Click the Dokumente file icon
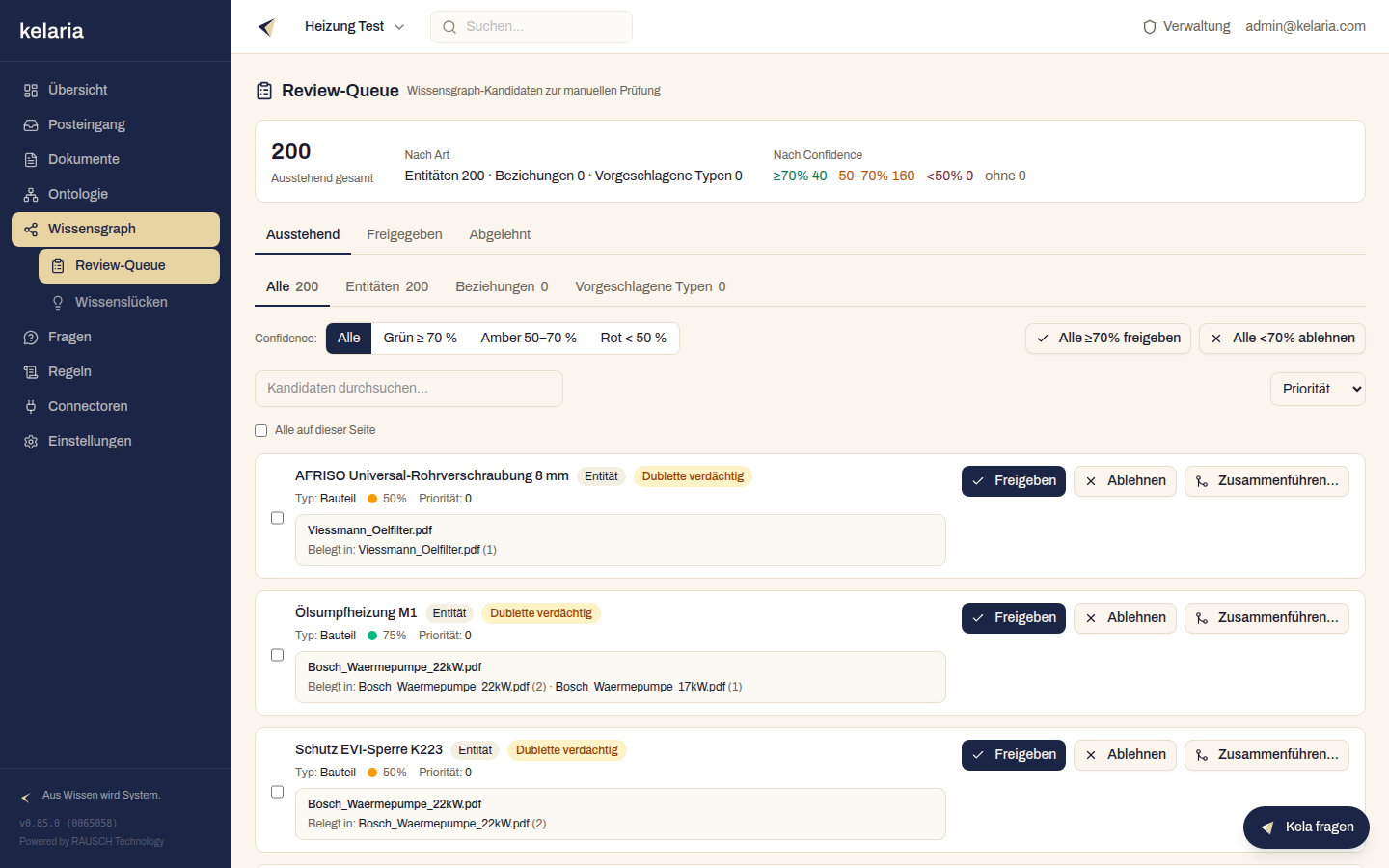1389x868 pixels. point(31,160)
